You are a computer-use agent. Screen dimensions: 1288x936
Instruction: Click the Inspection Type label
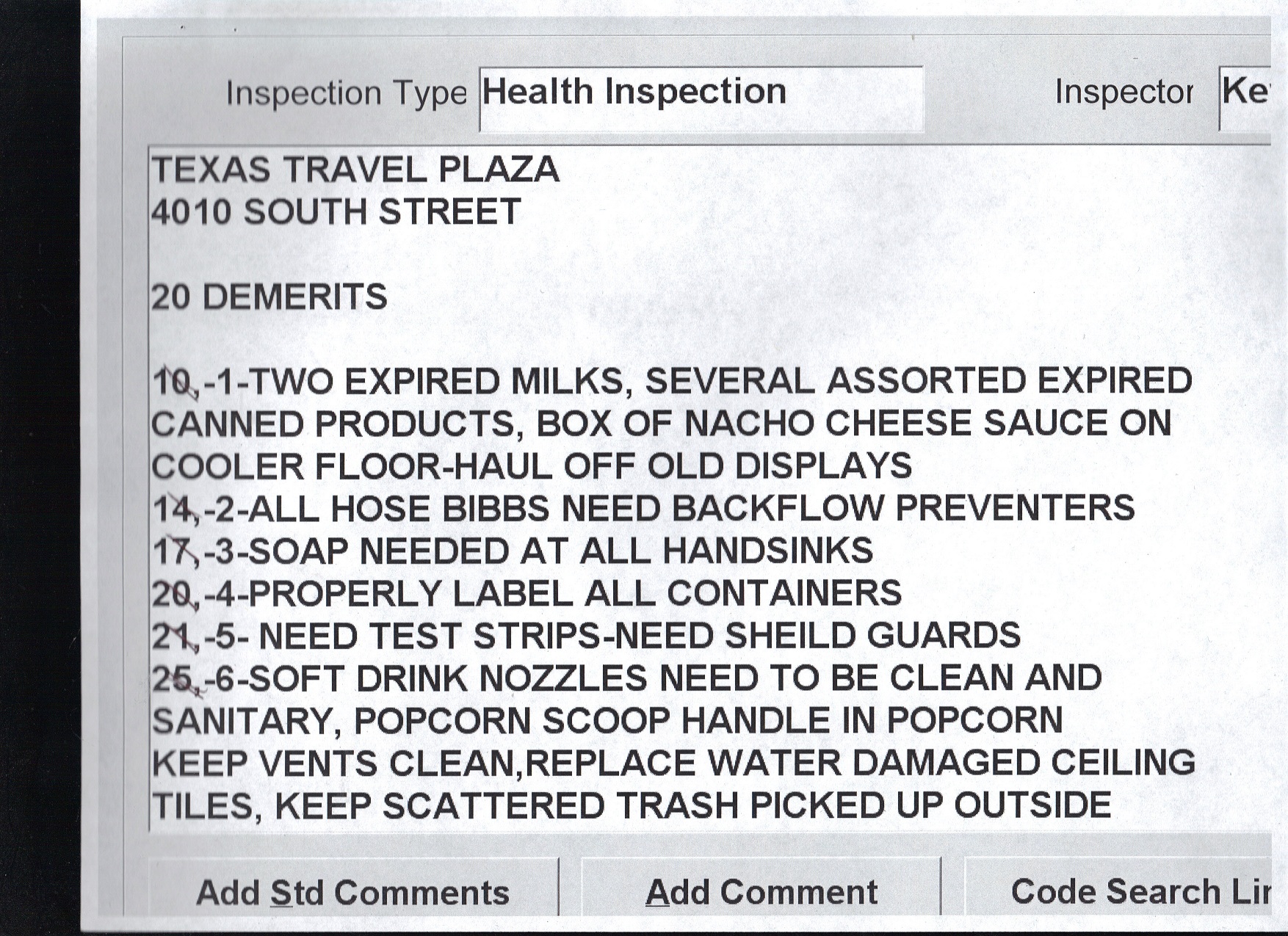pyautogui.click(x=346, y=93)
